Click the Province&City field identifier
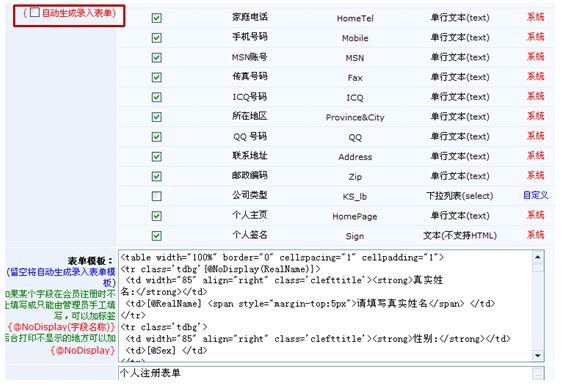Viewport: 563px width, 392px height. [x=355, y=117]
